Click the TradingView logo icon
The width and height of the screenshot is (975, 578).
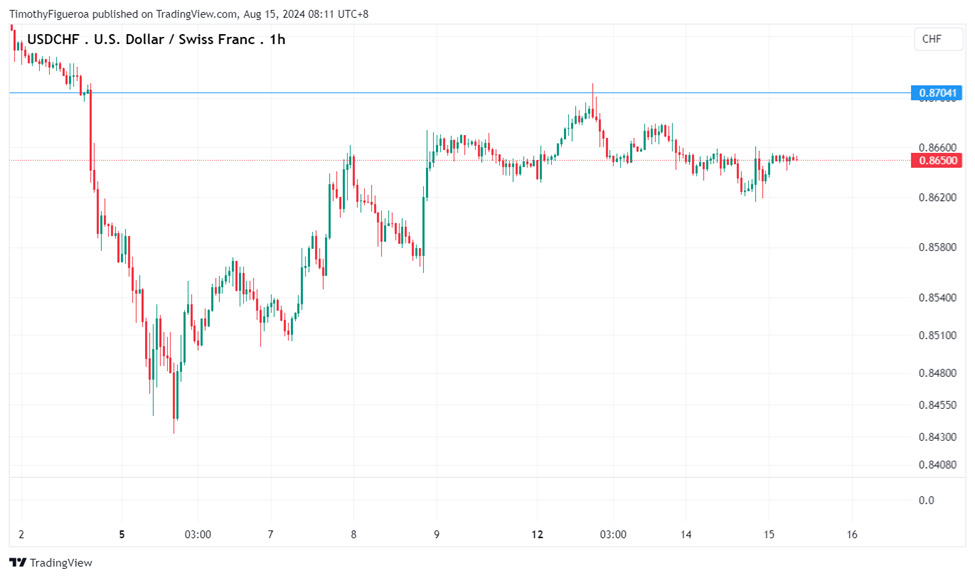17,563
